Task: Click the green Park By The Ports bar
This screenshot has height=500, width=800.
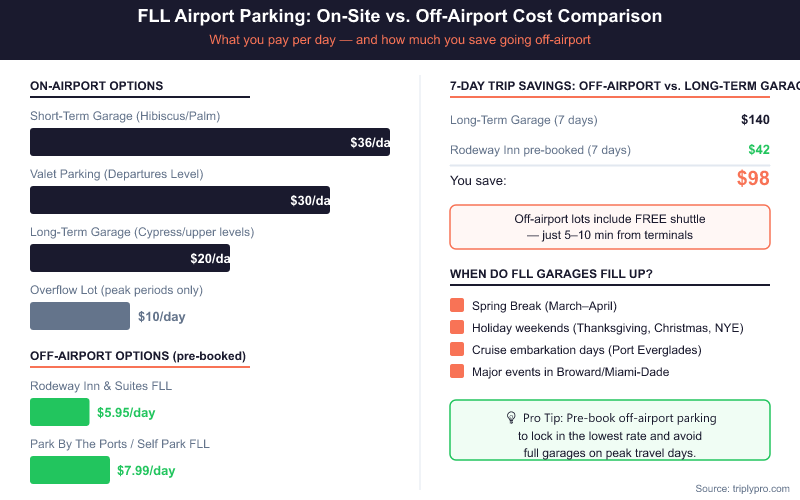Action: click(70, 470)
